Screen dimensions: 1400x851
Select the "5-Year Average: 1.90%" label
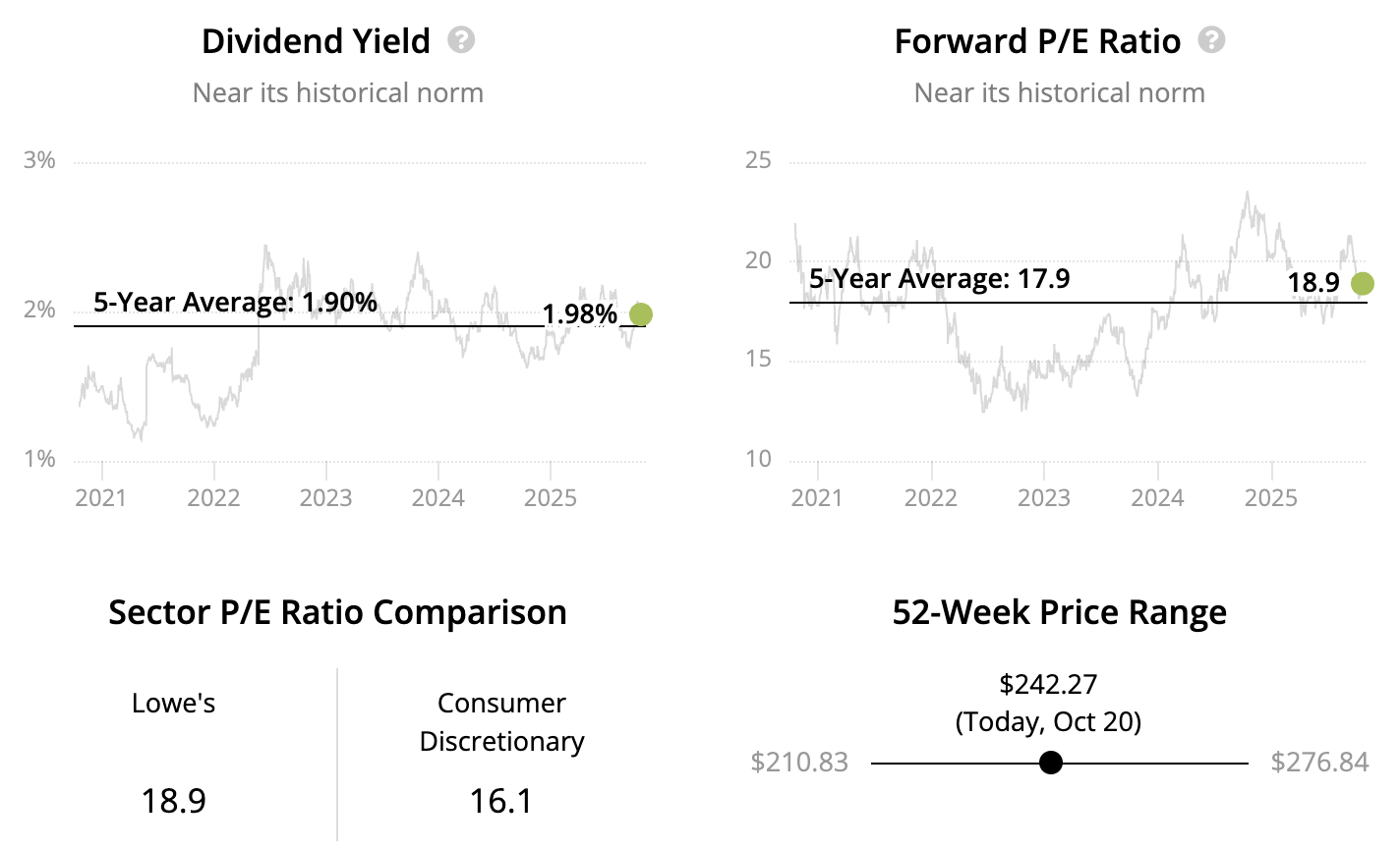[235, 302]
